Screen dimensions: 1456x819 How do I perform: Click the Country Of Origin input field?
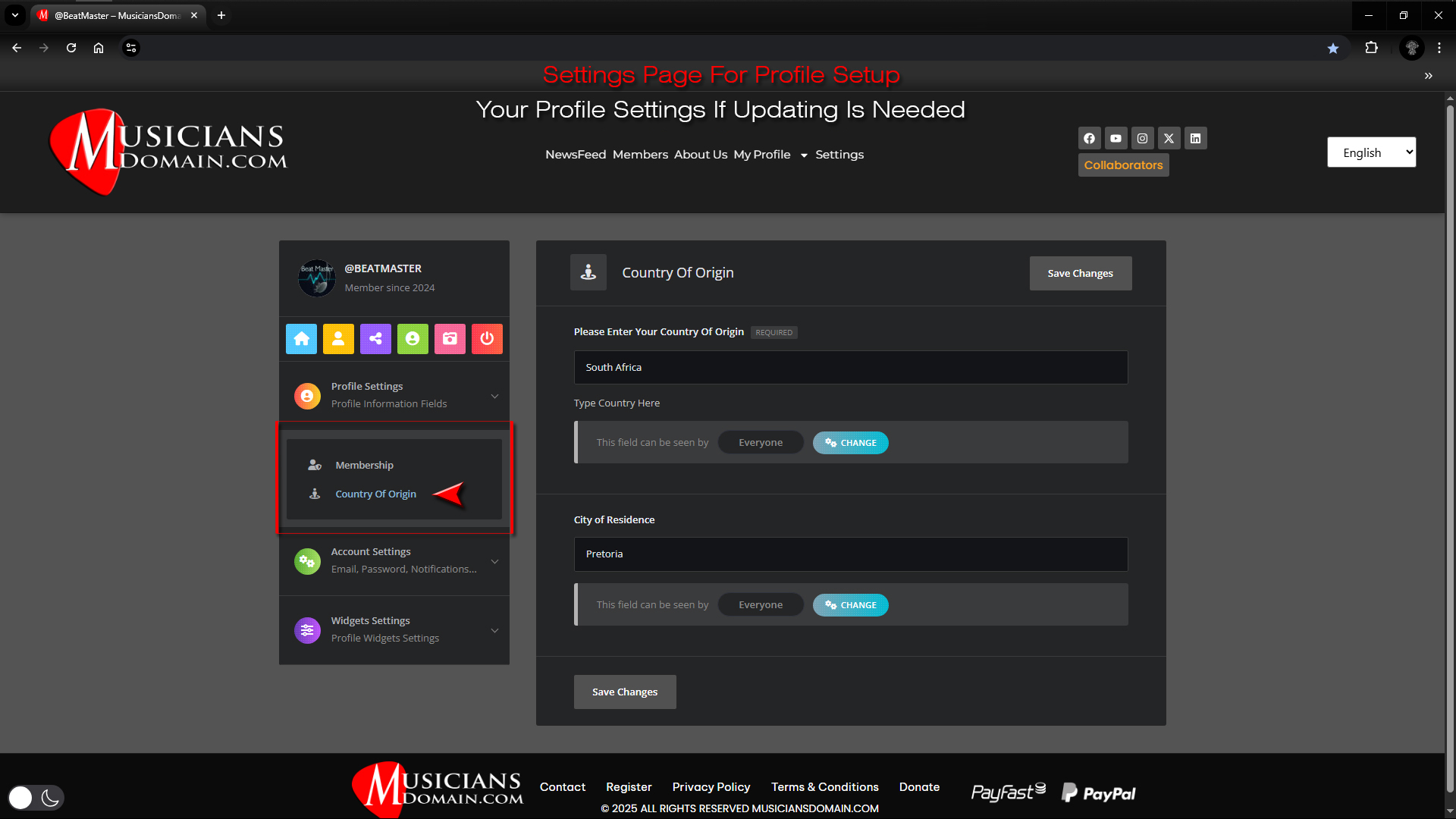(850, 367)
